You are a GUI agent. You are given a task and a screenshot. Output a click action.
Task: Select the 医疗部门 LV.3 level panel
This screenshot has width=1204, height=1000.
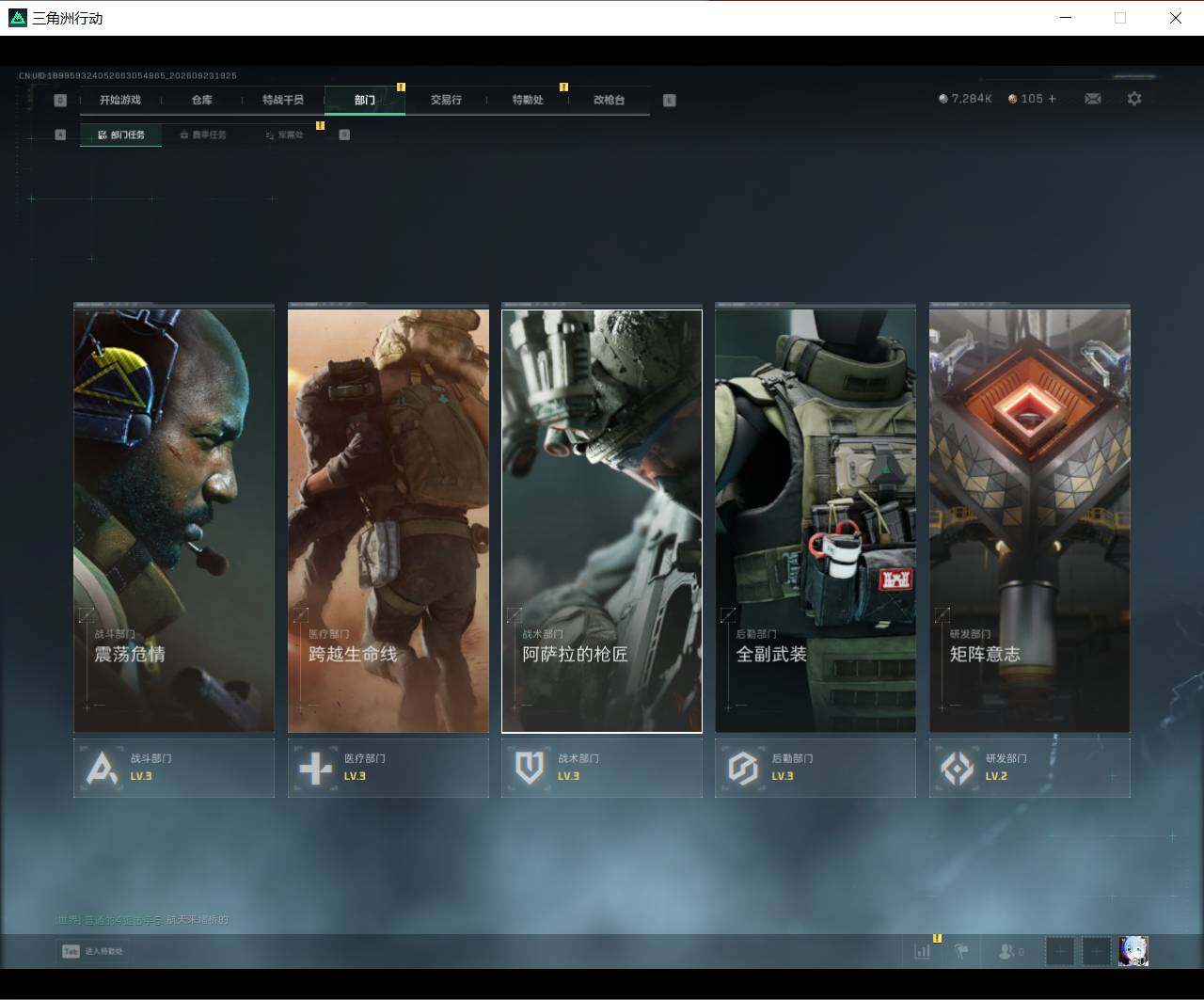[388, 768]
